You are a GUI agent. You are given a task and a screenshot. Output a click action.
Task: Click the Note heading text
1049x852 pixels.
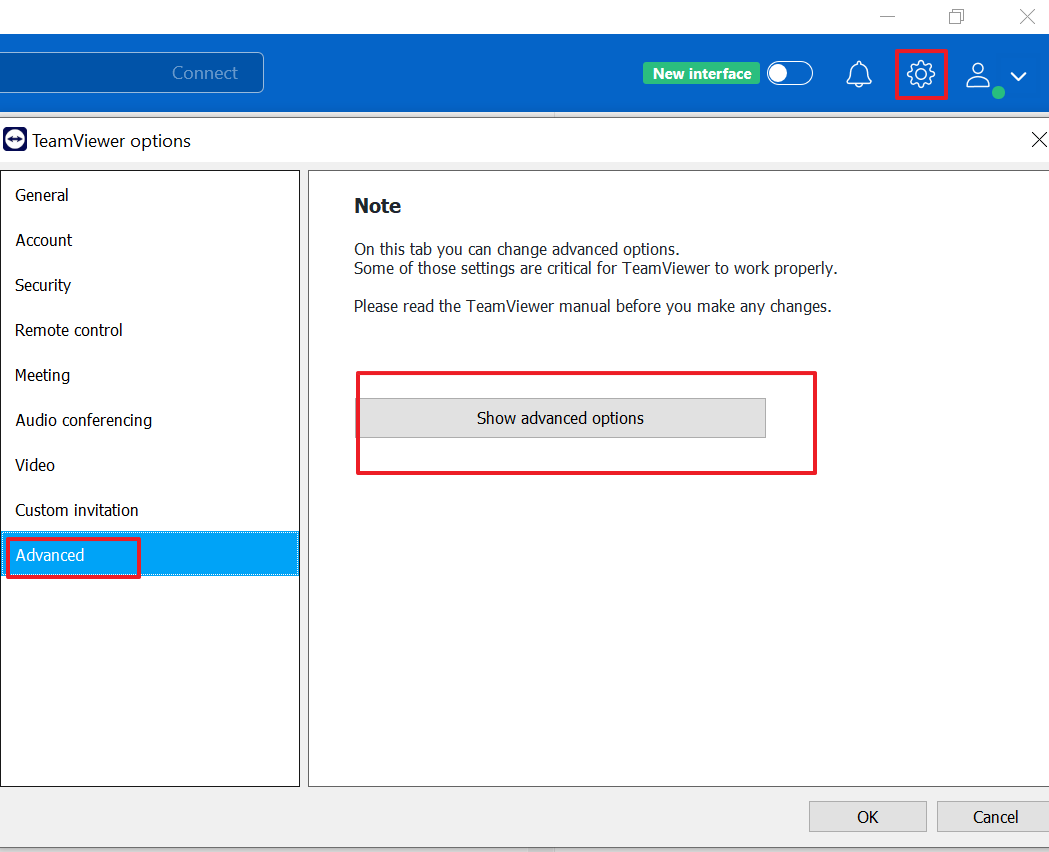pos(377,206)
